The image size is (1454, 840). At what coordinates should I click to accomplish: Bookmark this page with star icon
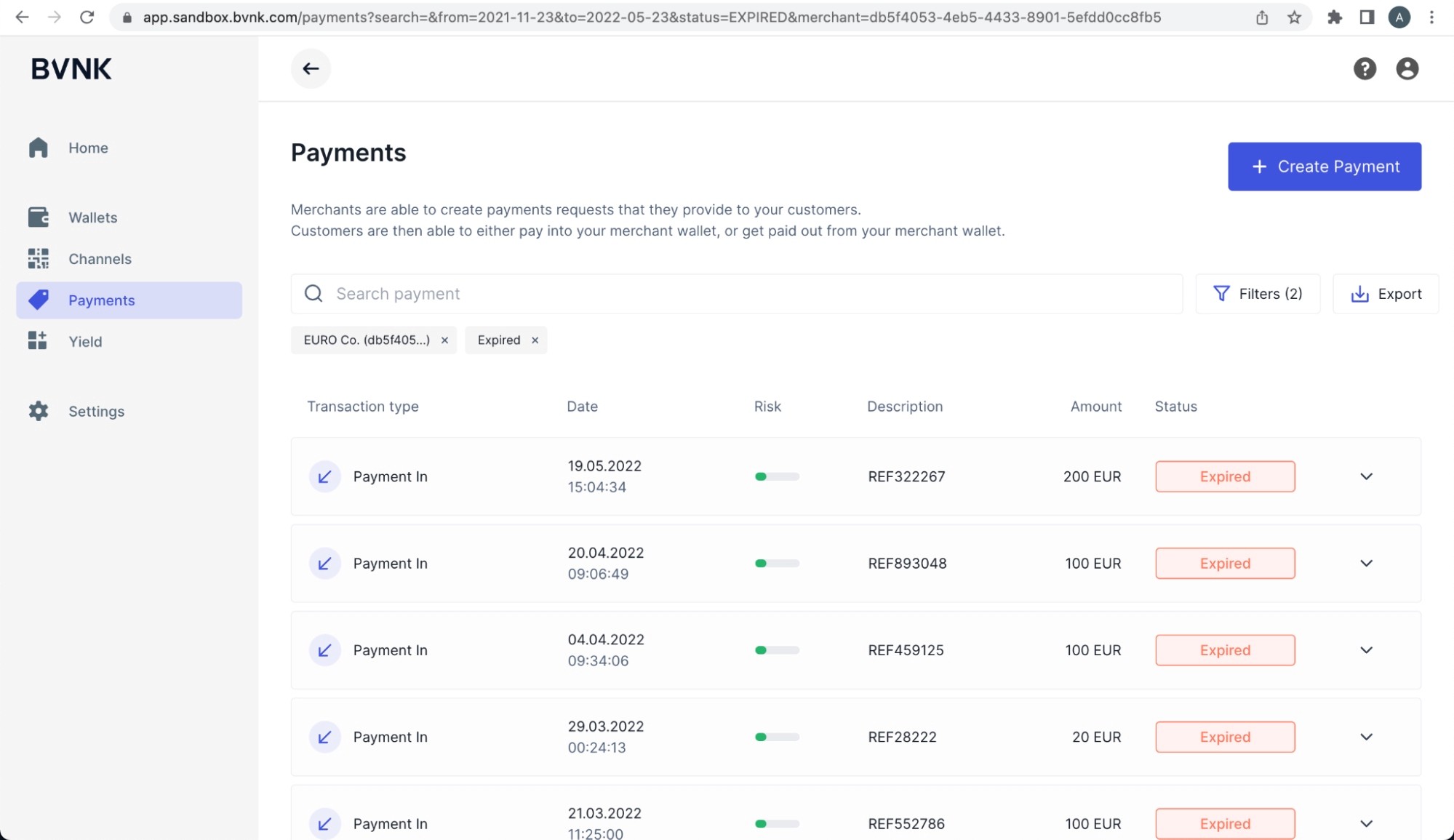click(x=1294, y=17)
